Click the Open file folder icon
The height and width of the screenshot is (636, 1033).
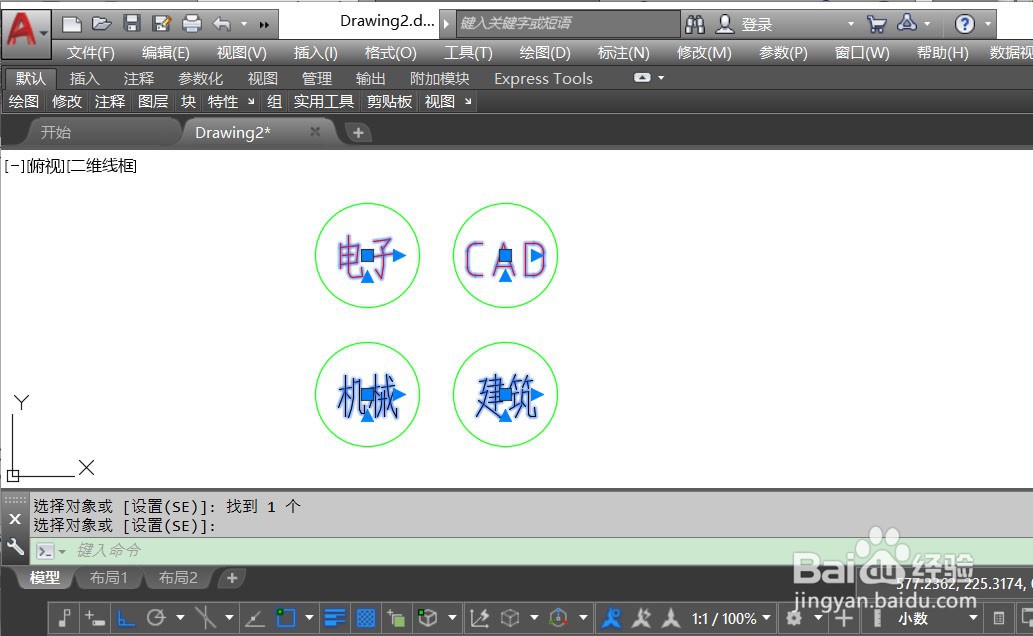[x=101, y=24]
